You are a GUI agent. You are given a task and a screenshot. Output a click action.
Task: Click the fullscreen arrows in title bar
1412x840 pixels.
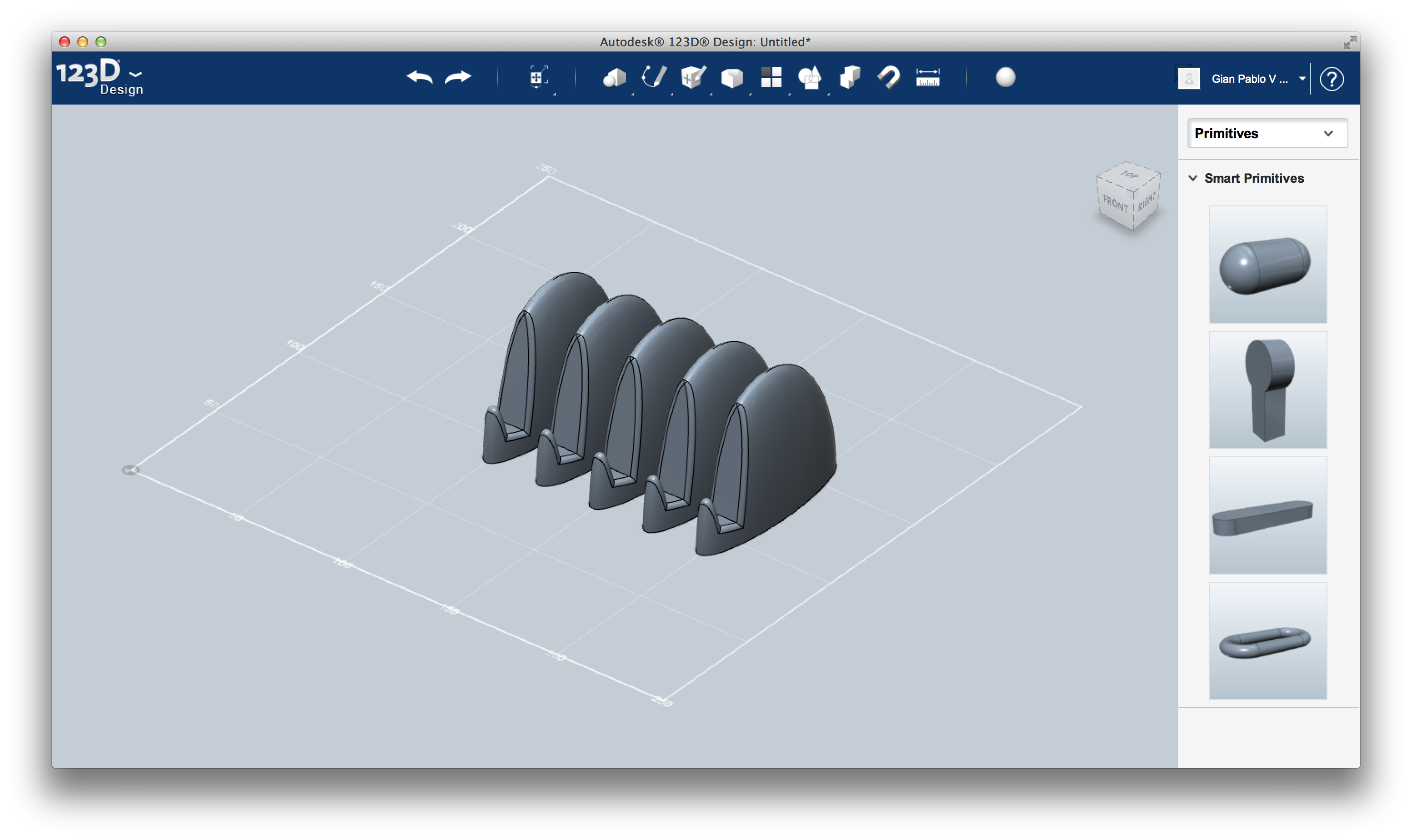(1350, 42)
